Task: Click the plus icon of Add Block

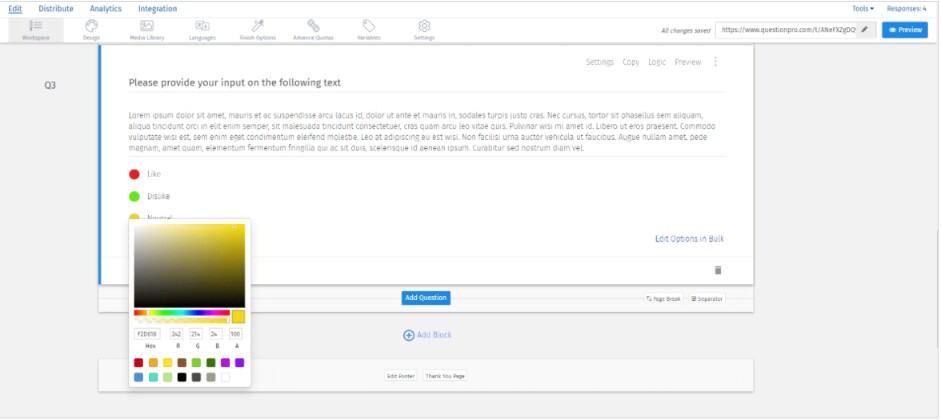Action: [x=409, y=335]
